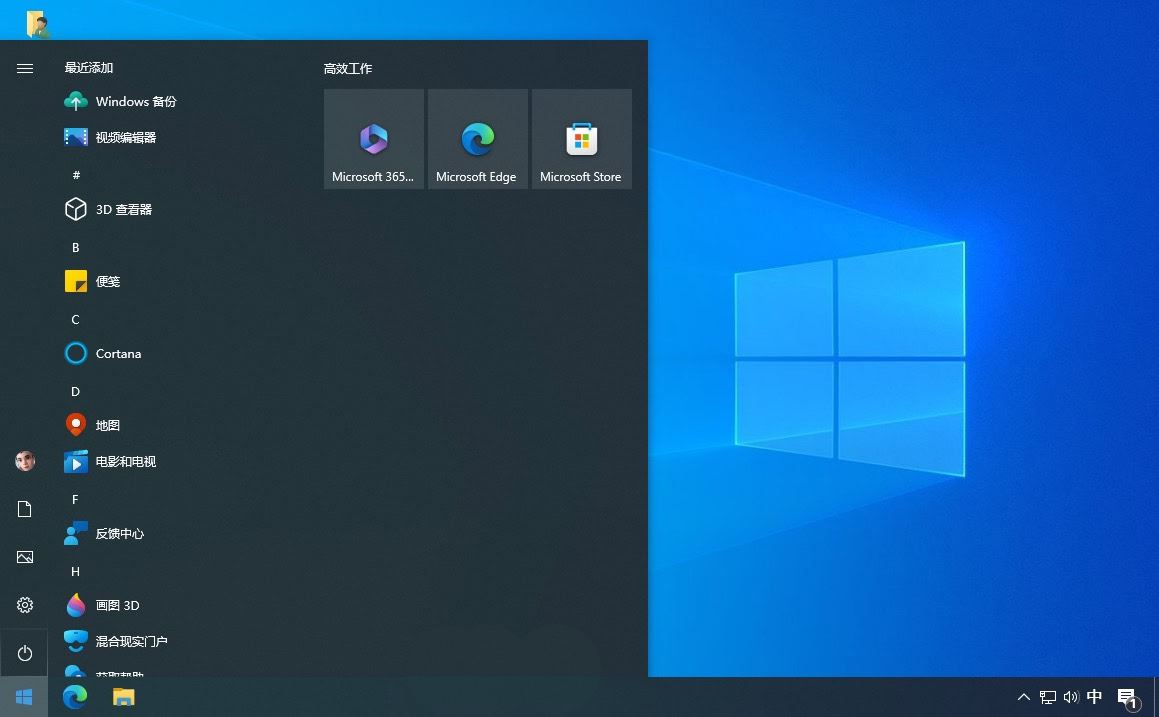1159x717 pixels.
Task: Open Cortana from the app list
Action: tap(117, 353)
